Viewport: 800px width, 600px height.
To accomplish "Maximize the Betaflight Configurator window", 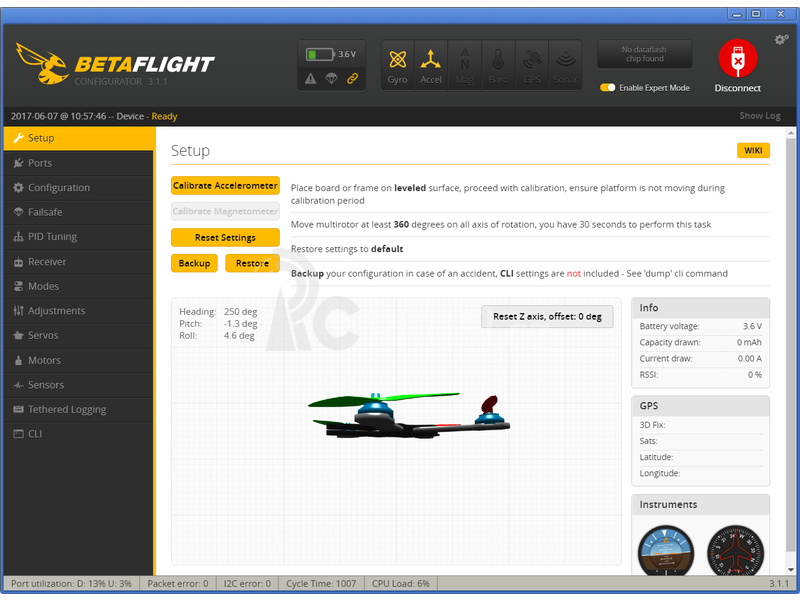I will pyautogui.click(x=756, y=14).
